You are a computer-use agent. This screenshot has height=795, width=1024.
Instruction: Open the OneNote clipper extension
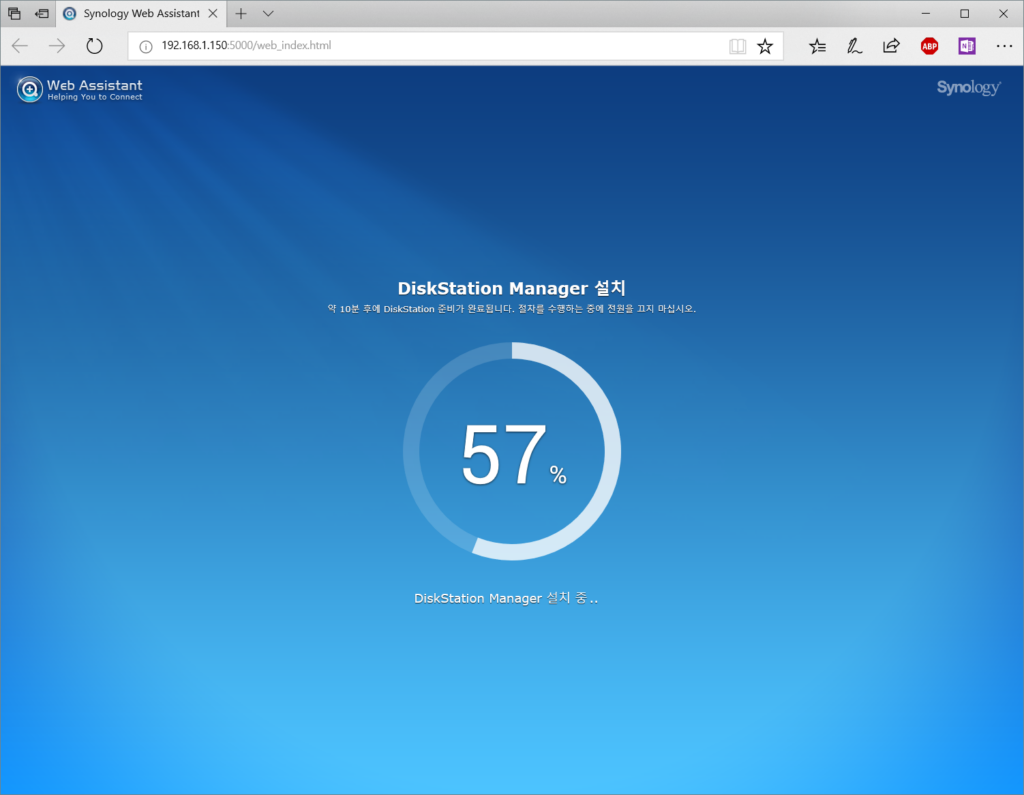967,46
